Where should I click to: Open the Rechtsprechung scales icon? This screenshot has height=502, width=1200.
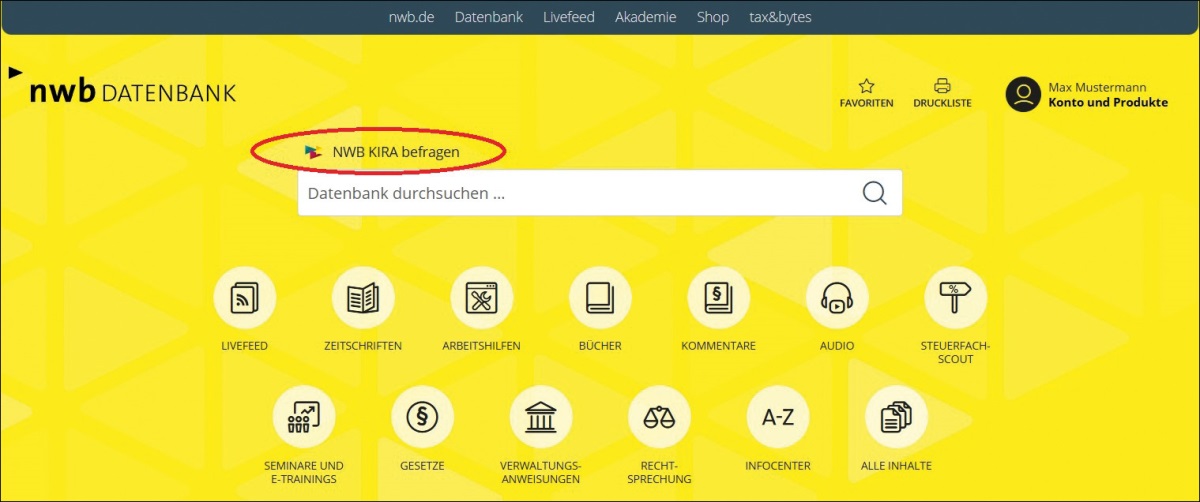659,417
